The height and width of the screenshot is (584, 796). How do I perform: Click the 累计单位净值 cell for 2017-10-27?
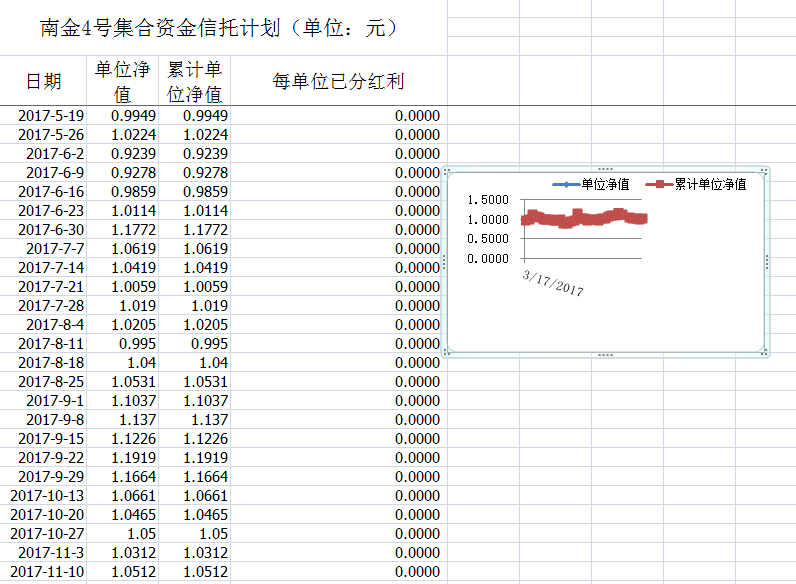tap(194, 534)
